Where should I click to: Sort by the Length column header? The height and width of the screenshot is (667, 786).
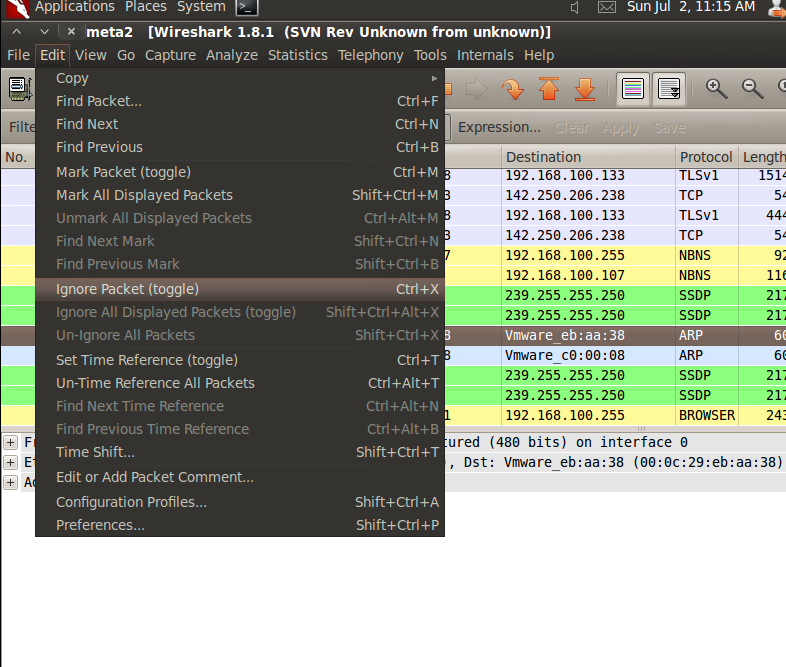tap(762, 157)
